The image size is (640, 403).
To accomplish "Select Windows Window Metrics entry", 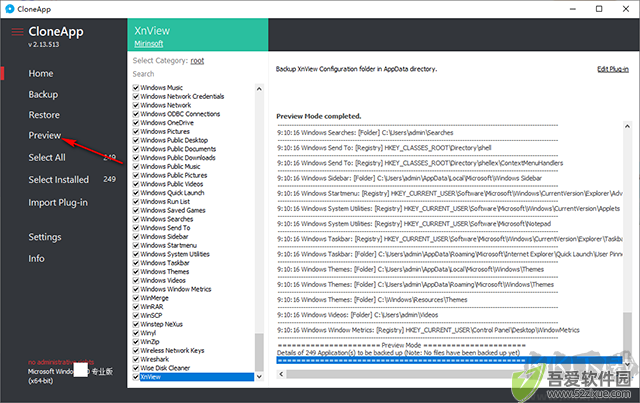I will coord(176,289).
